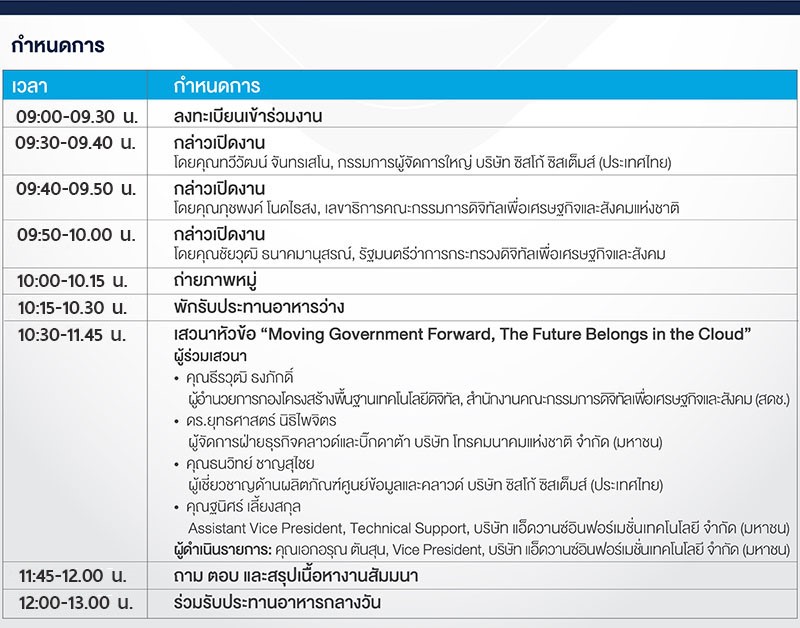Click the กำหนดการ page heading
The height and width of the screenshot is (628, 800).
coord(58,46)
